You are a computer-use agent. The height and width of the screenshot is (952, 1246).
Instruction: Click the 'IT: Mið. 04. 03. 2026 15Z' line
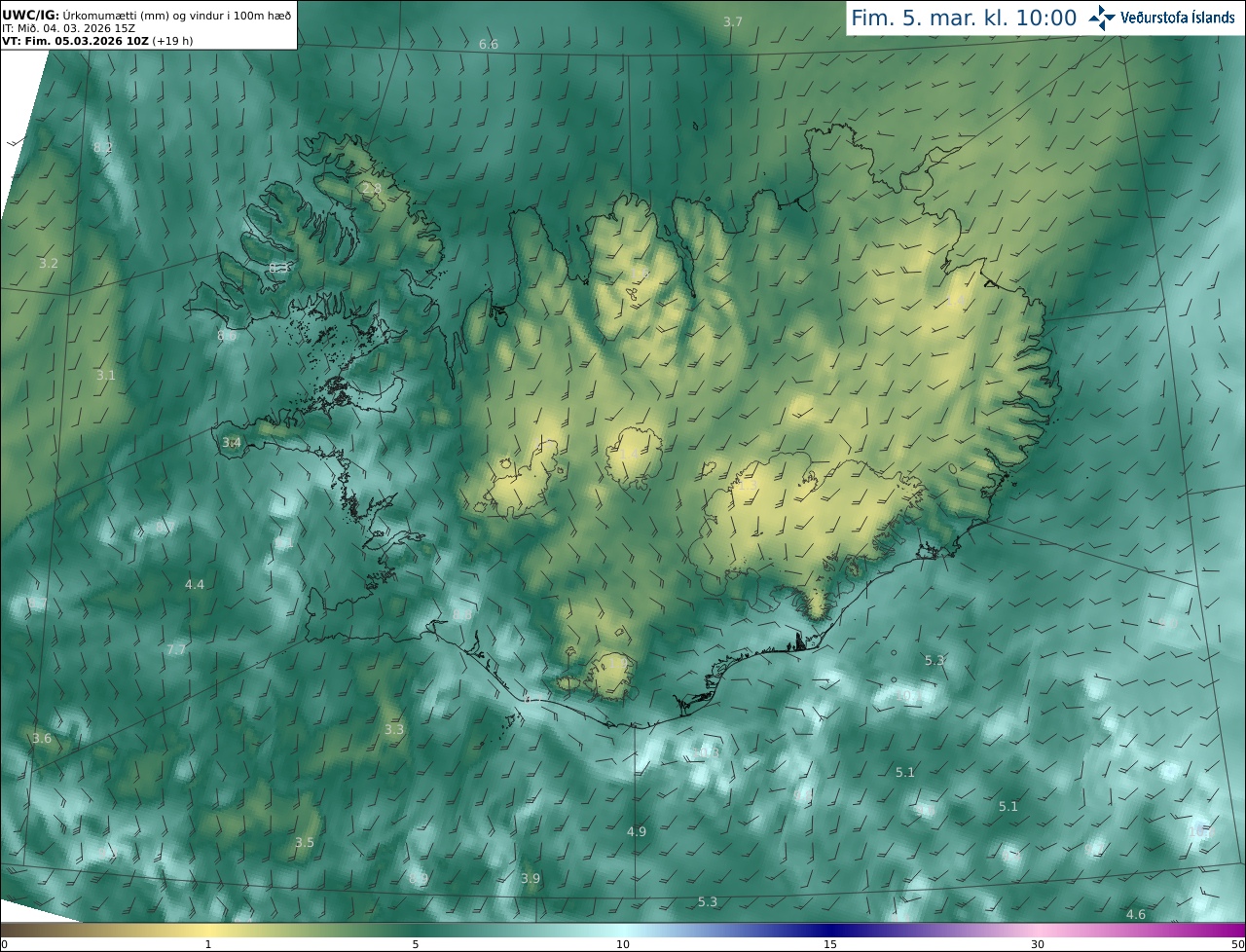(69, 27)
